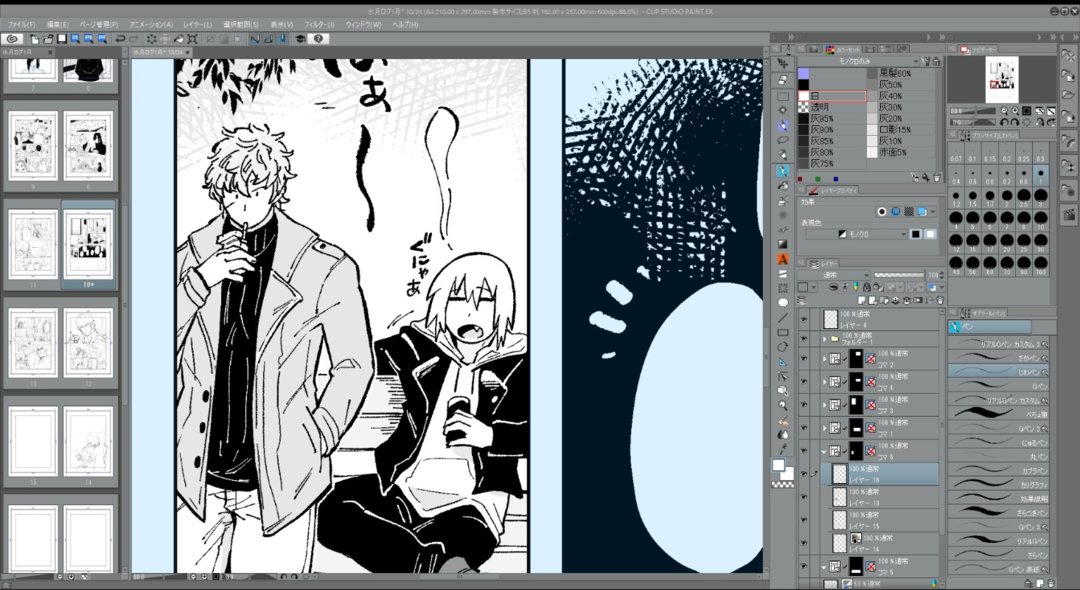Rotate canvas left in Navigator
The image size is (1080, 590).
1004,122
